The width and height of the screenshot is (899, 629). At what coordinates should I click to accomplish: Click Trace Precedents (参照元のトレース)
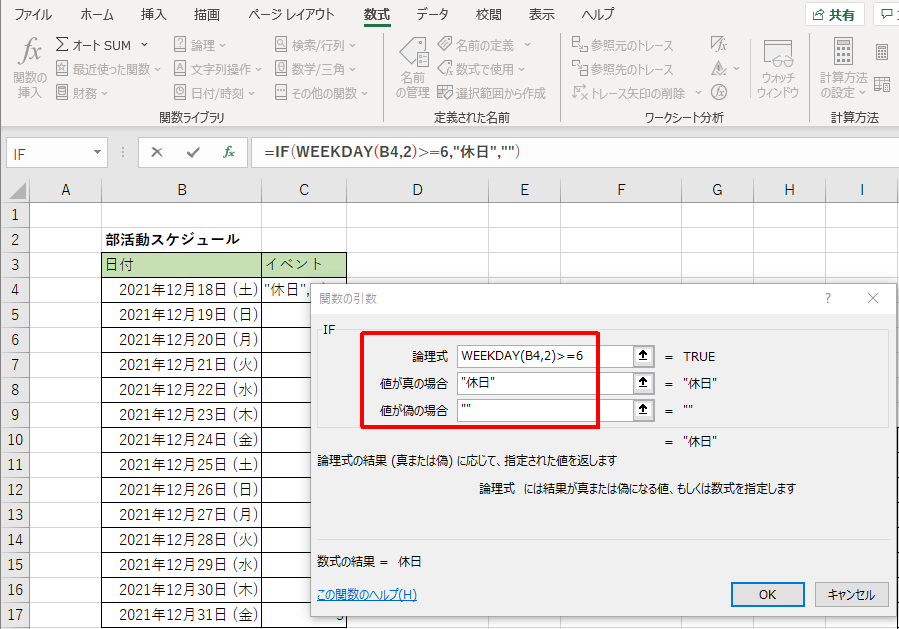(x=622, y=45)
